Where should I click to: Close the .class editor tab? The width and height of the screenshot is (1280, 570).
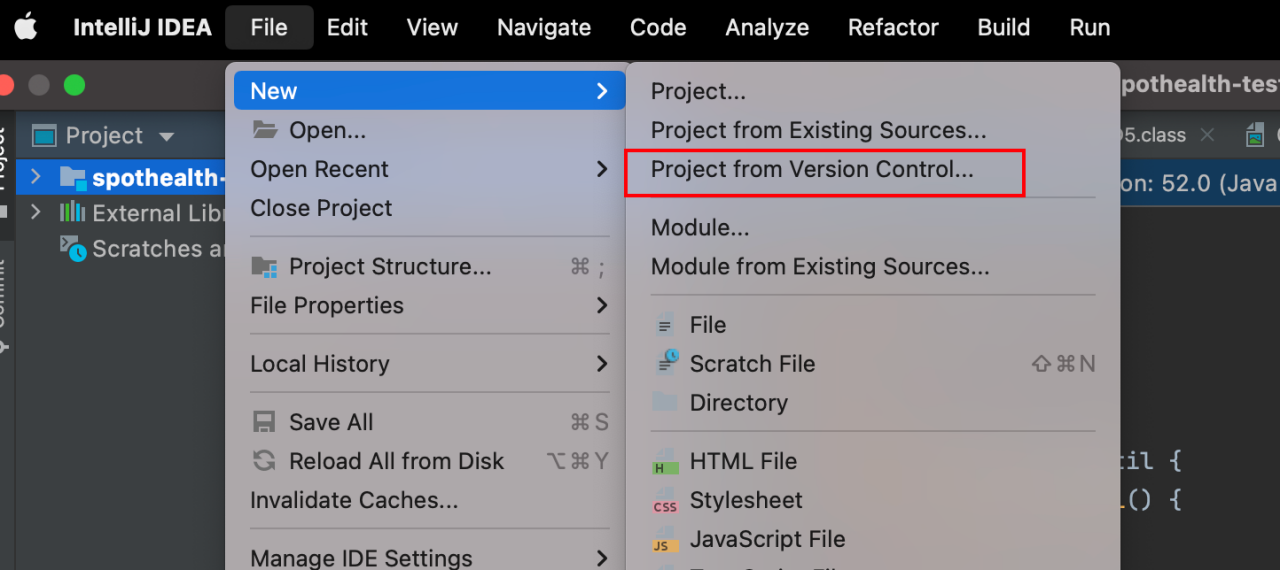click(1207, 135)
